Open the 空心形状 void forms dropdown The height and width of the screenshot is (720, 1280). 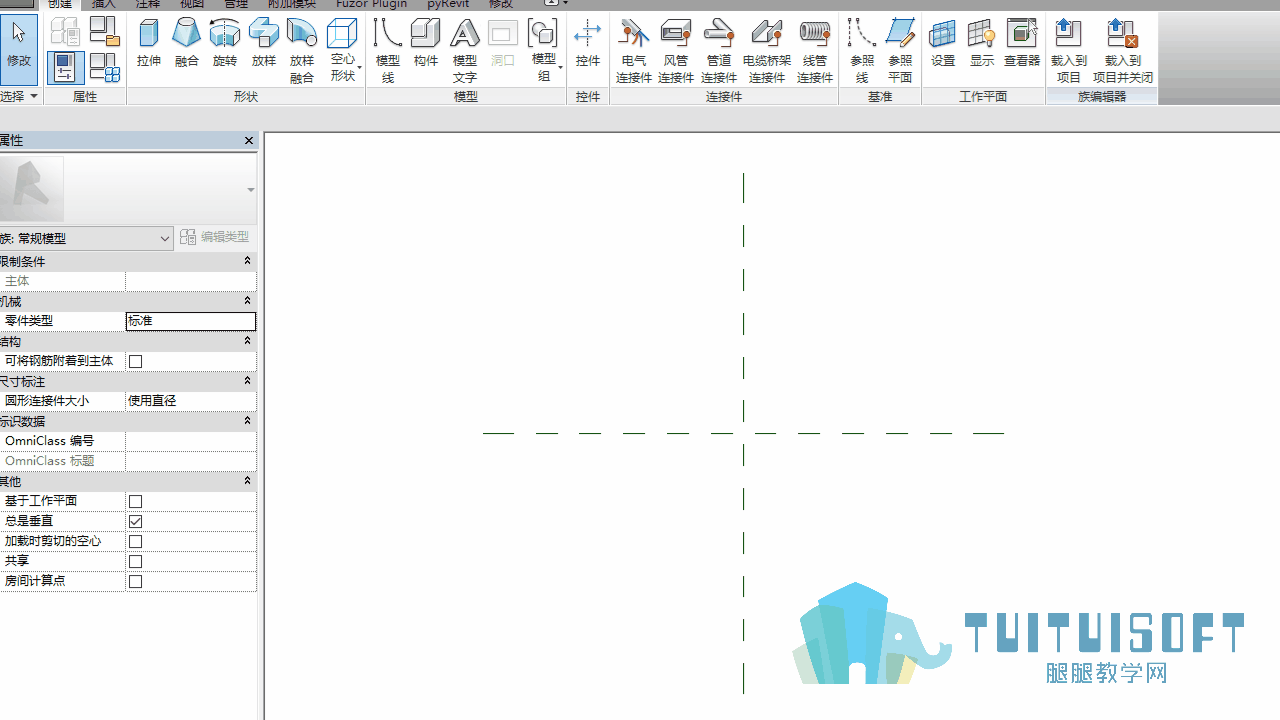tap(343, 50)
